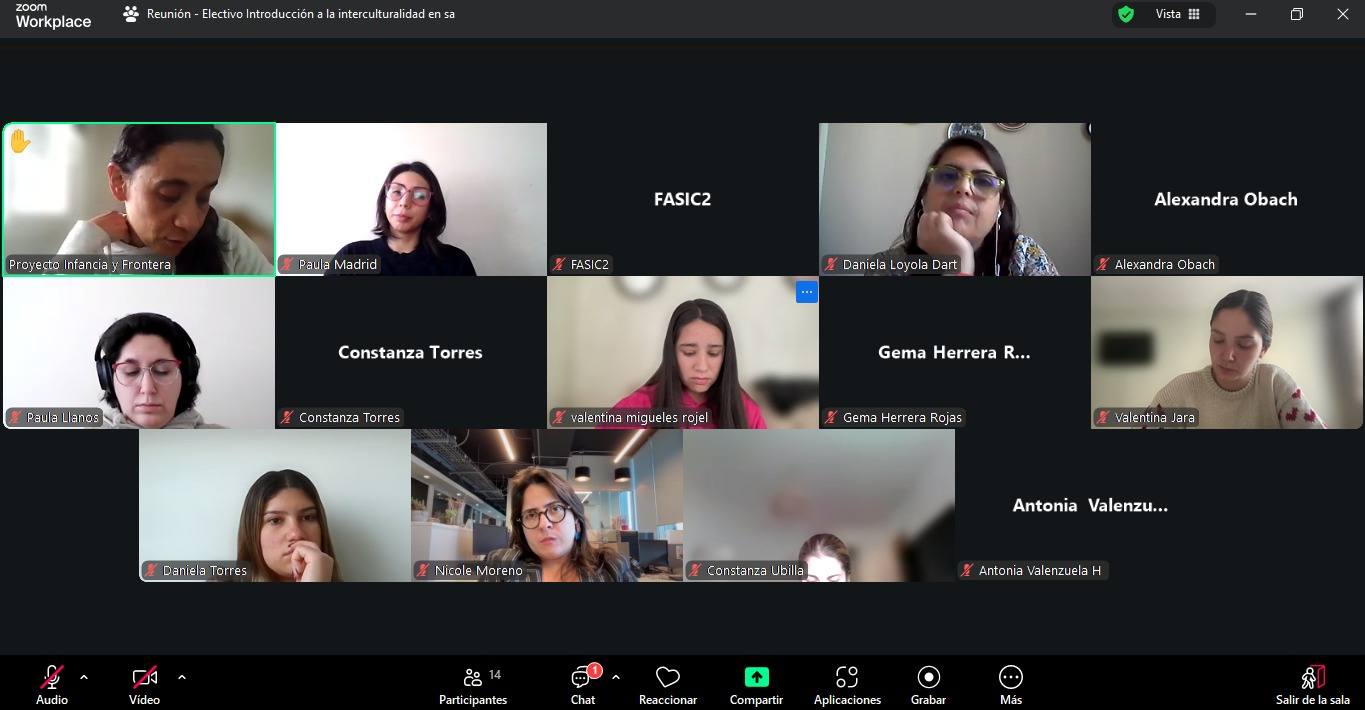Open the Participantes panel
Image resolution: width=1365 pixels, height=710 pixels.
[x=473, y=684]
